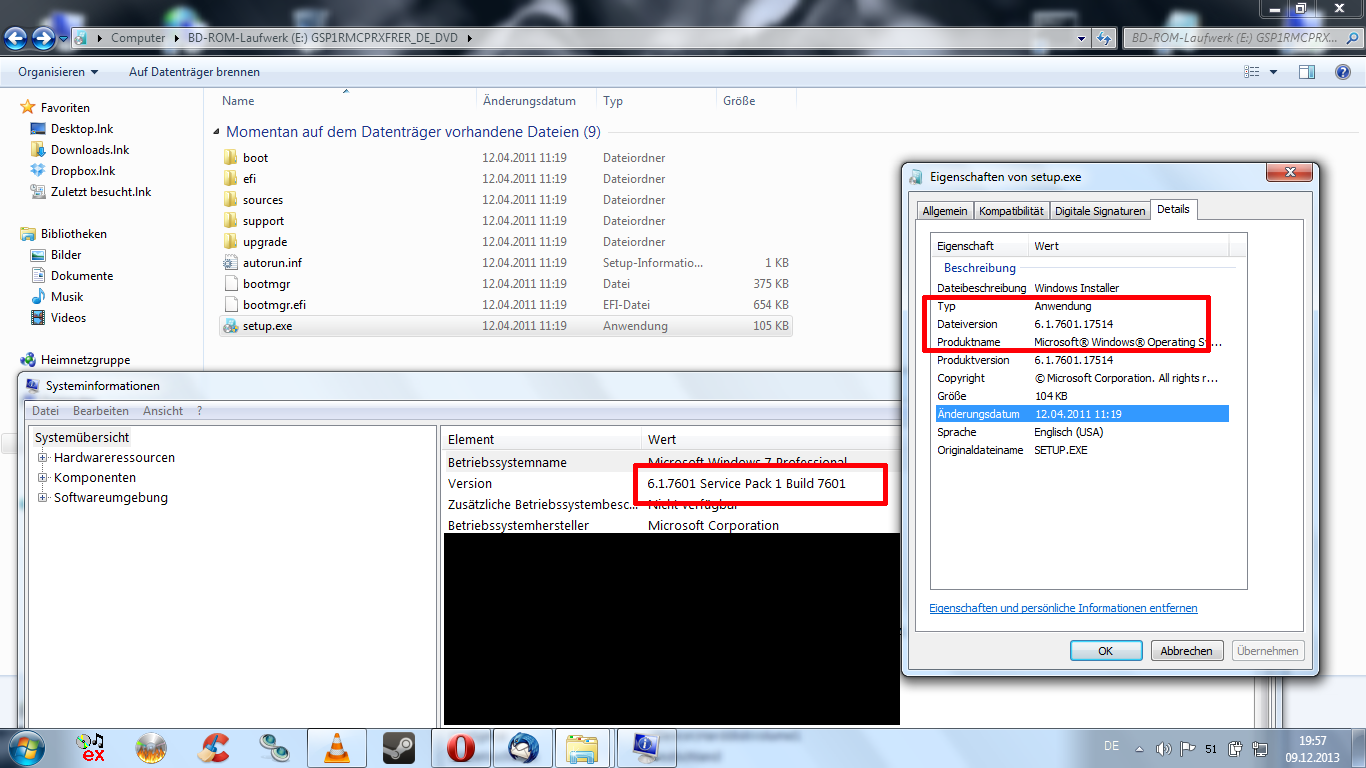Open Dropbox.lnk in Favoriten
1366x768 pixels.
coord(83,171)
